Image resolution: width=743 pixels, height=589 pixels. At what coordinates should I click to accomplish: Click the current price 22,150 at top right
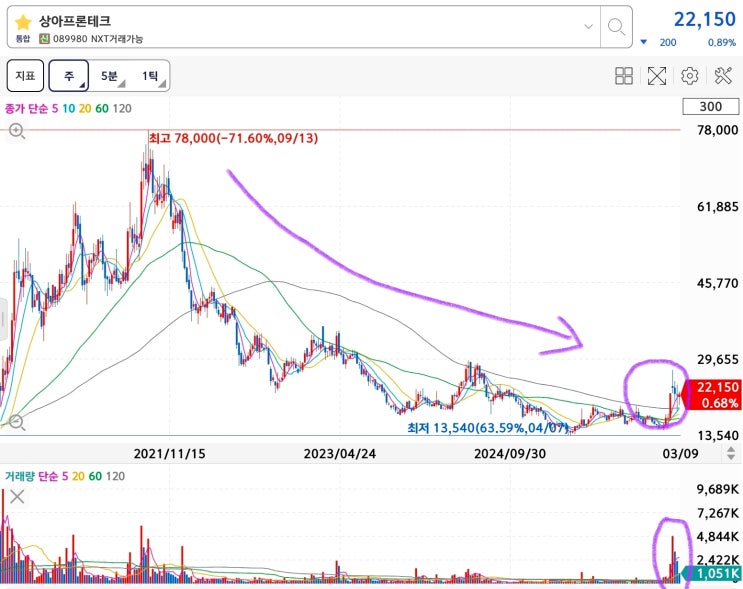pos(705,19)
